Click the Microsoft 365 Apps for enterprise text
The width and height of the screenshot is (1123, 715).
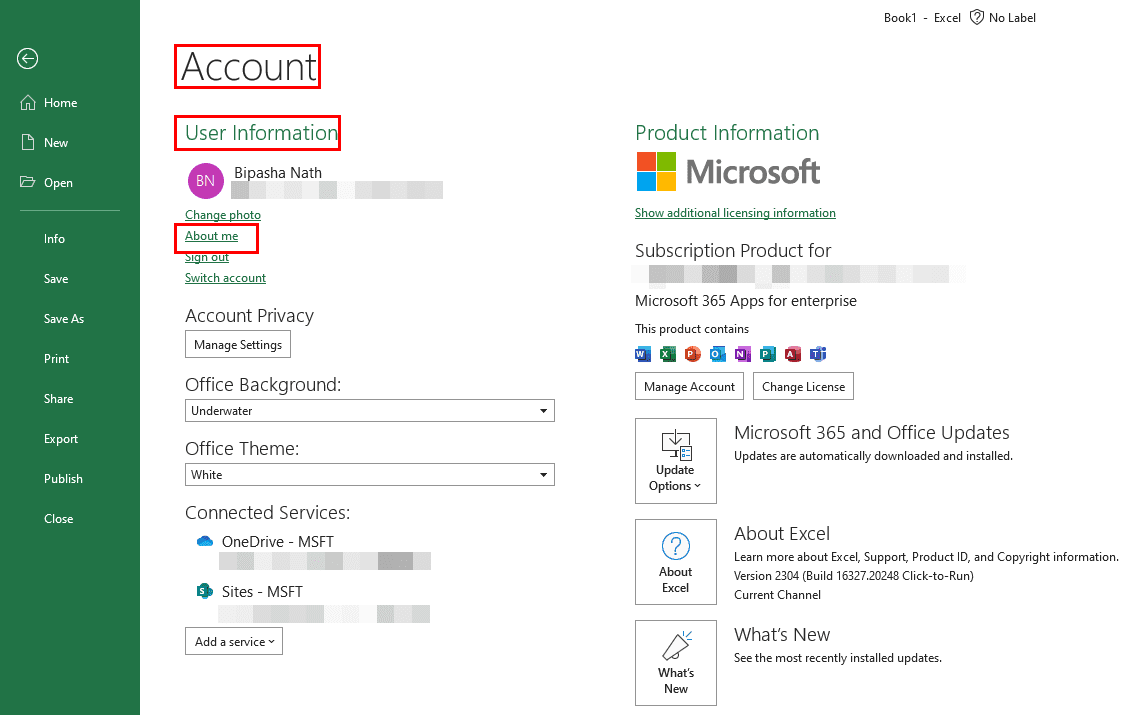(x=746, y=301)
